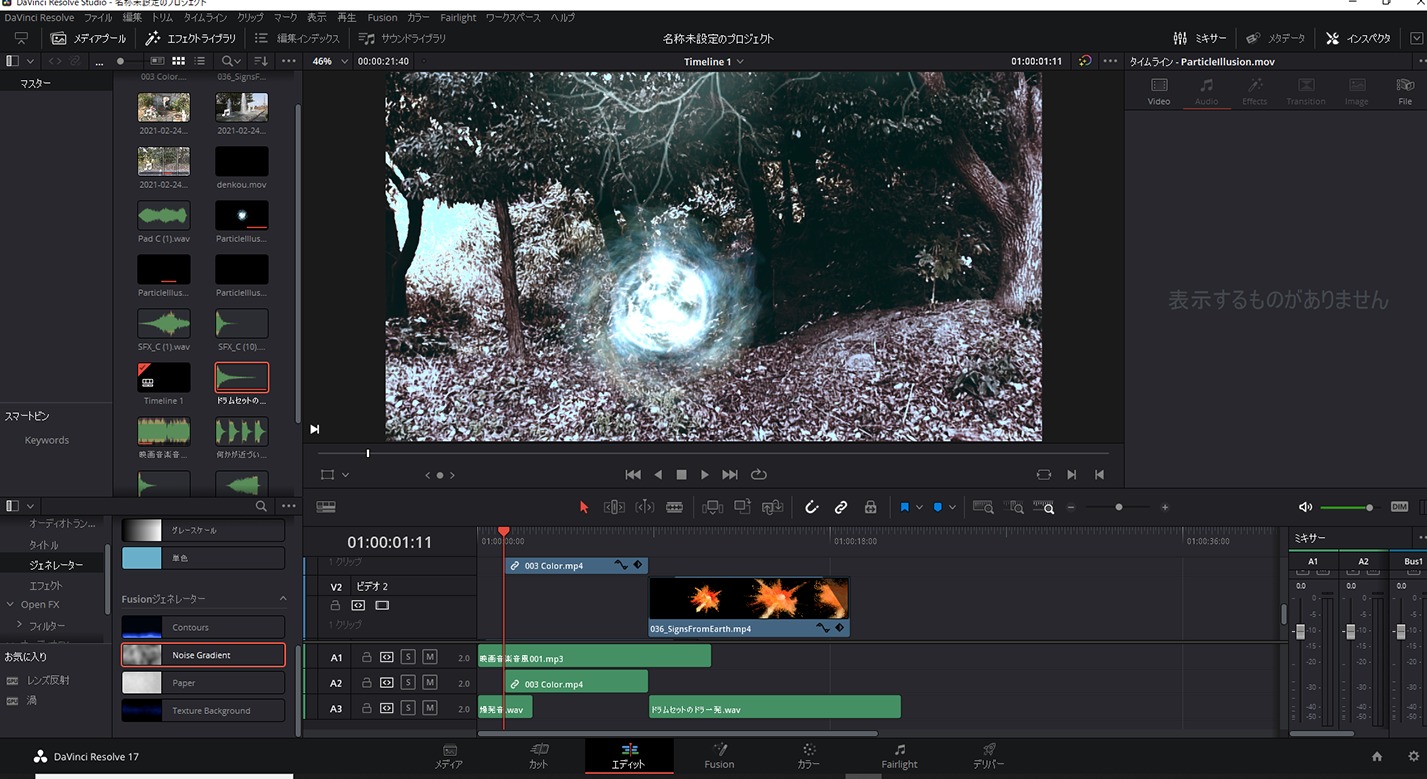Viewport: 1427px width, 779px height.
Task: Open the Fusion menu in menu bar
Action: [382, 18]
